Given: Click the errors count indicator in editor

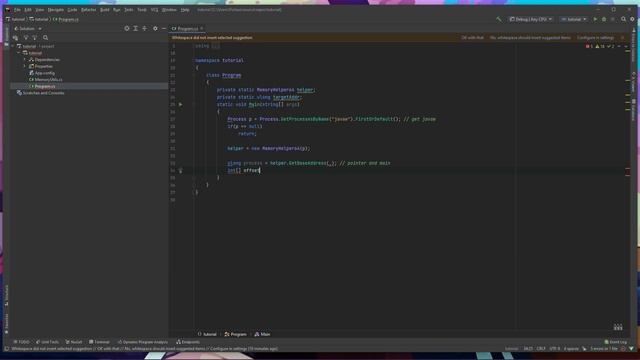Looking at the screenshot, I should point(589,47).
